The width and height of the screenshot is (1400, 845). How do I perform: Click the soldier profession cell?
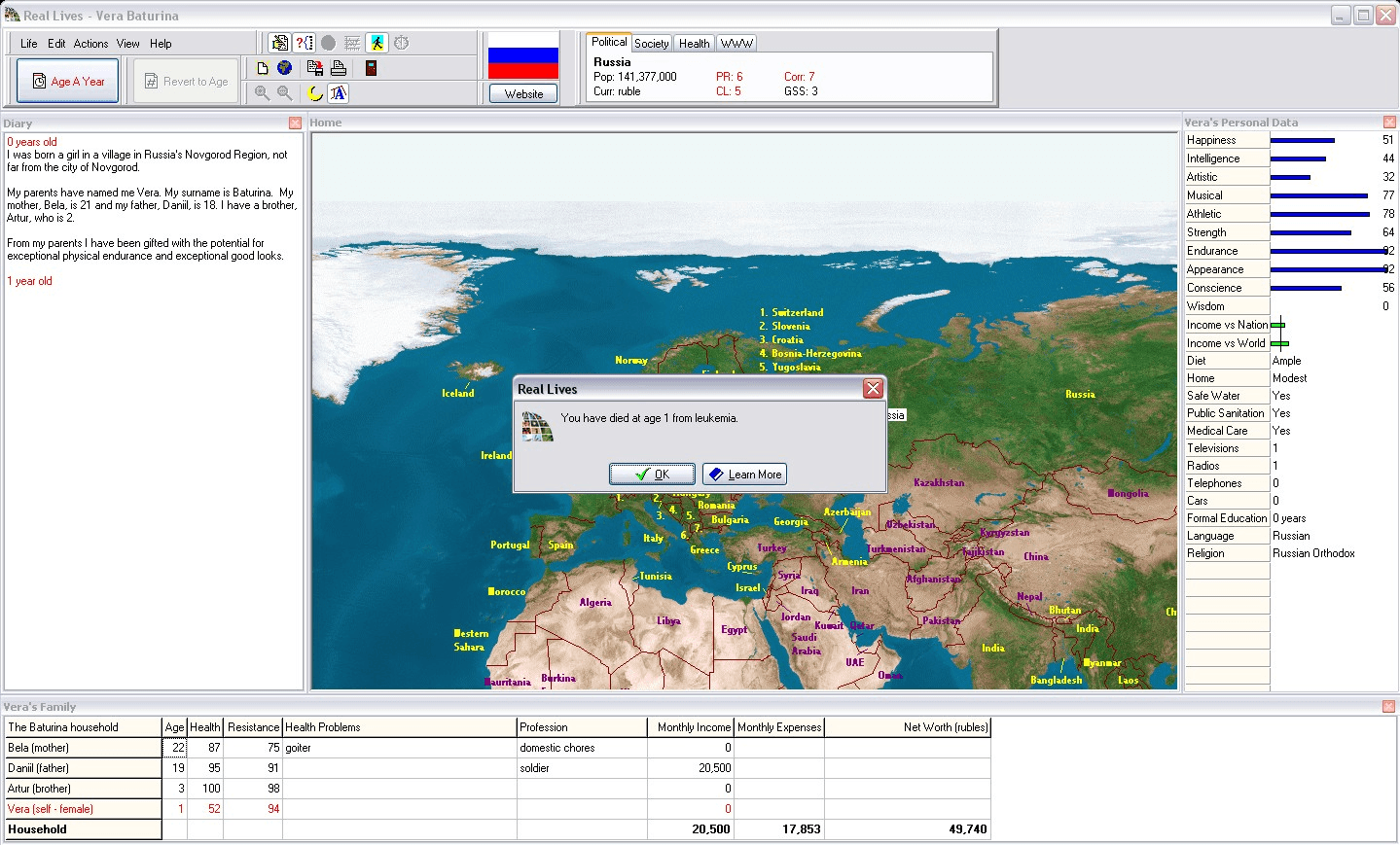point(582,768)
